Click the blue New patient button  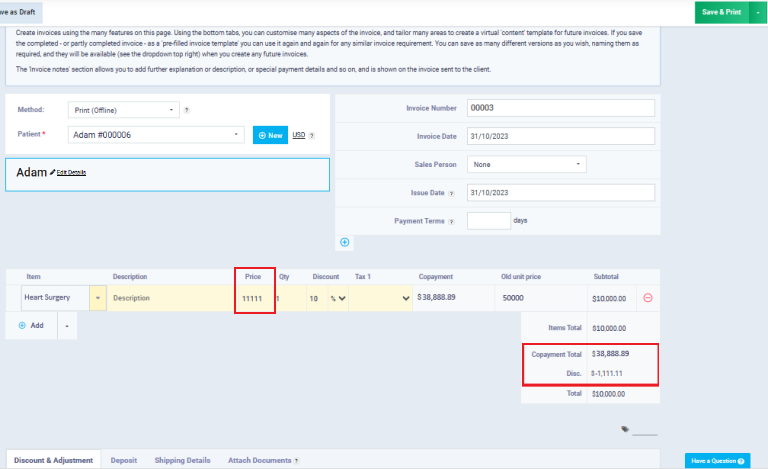[x=270, y=135]
